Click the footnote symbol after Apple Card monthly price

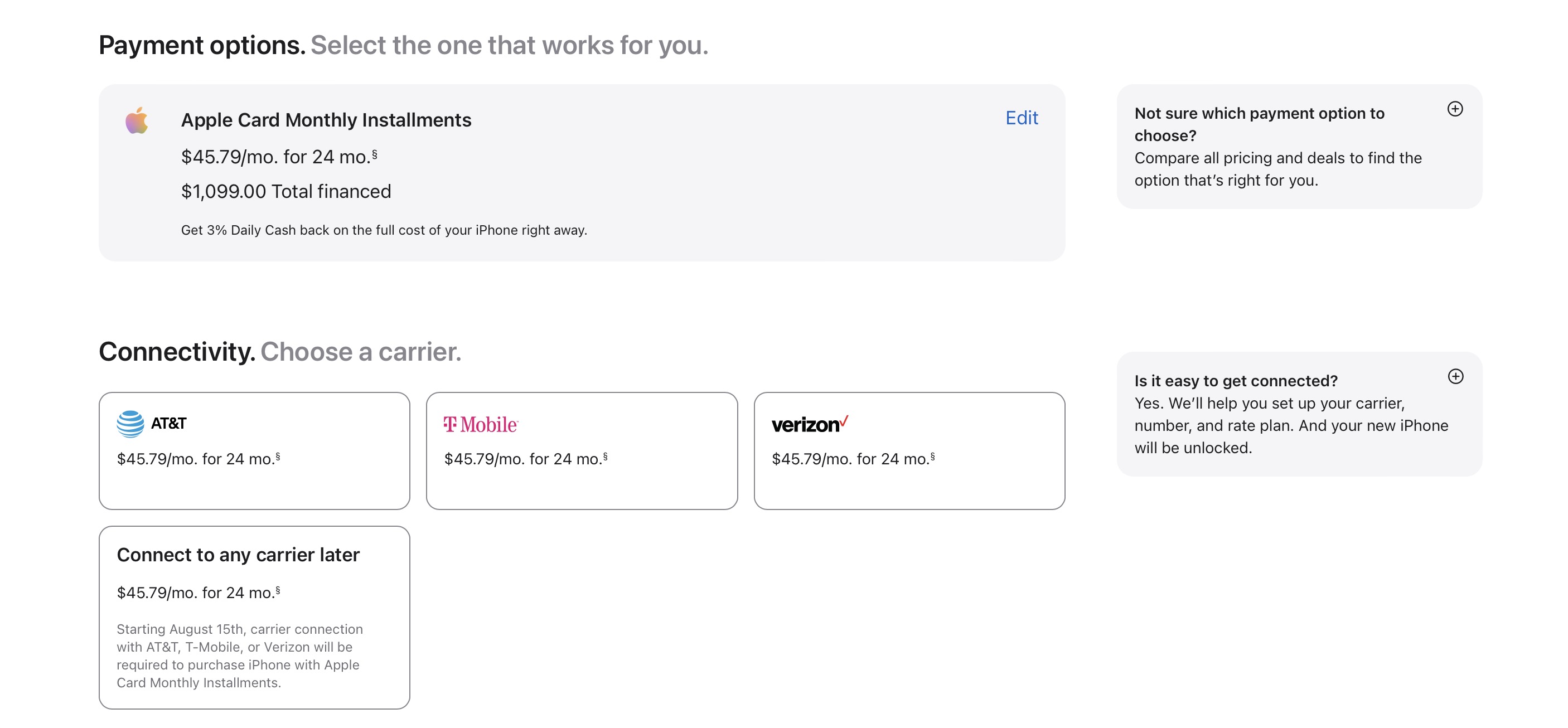(x=375, y=154)
